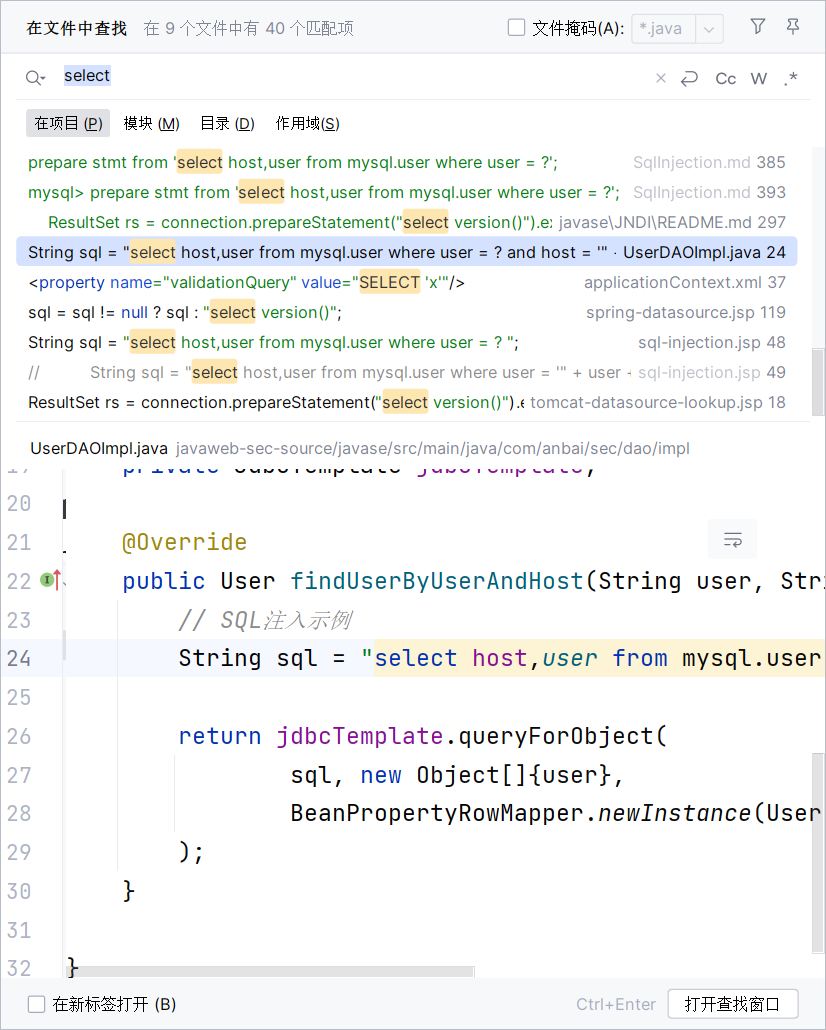Viewport: 826px width, 1030px height.
Task: Switch to the 目录 scope tab
Action: coord(227,123)
